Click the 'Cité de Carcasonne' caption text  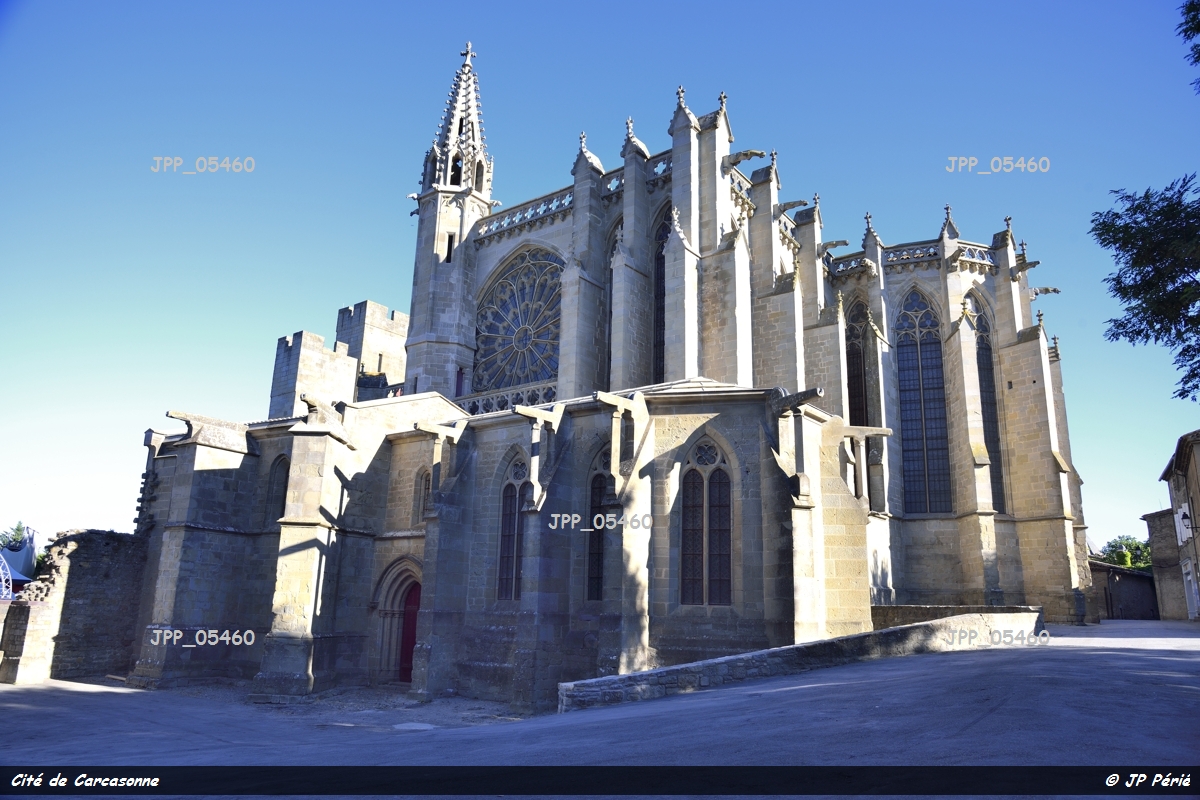click(85, 780)
